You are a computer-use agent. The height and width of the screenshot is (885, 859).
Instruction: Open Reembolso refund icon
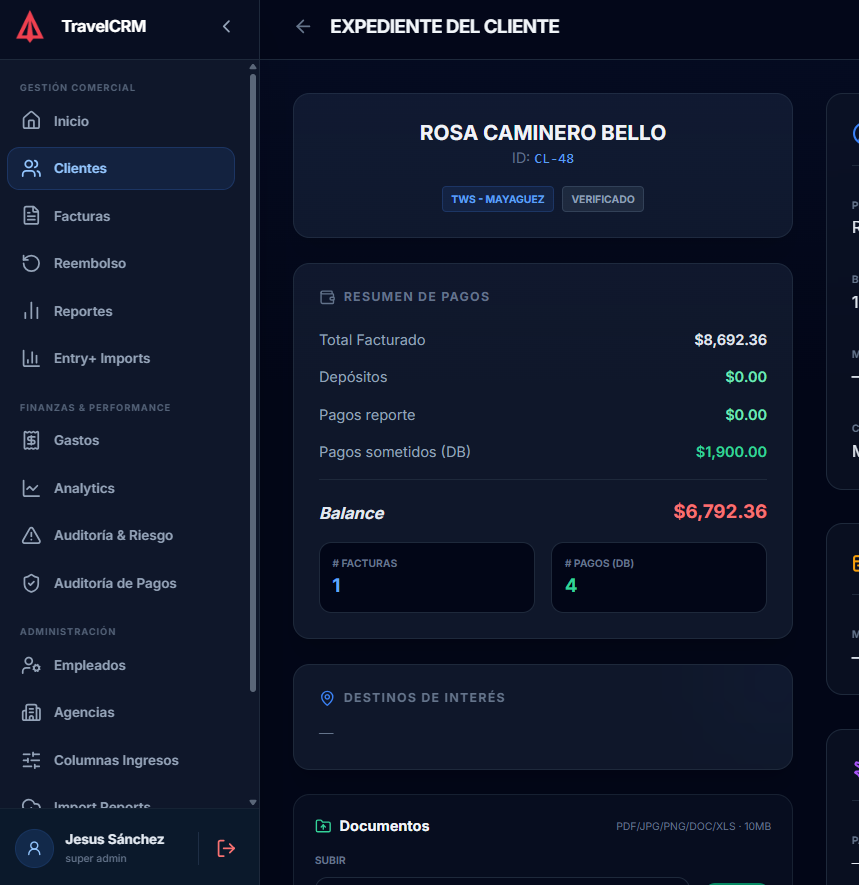(31, 263)
